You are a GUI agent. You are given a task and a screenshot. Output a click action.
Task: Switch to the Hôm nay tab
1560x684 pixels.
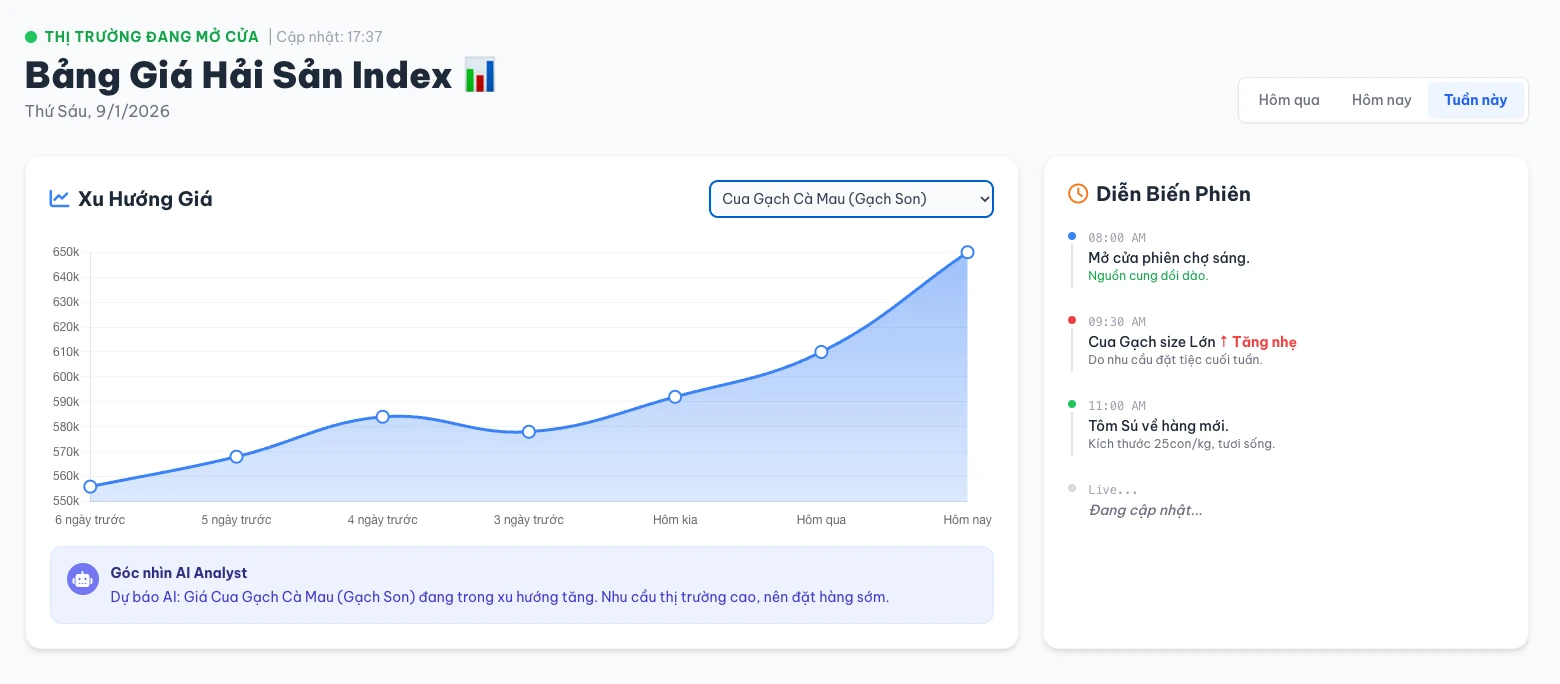tap(1381, 100)
